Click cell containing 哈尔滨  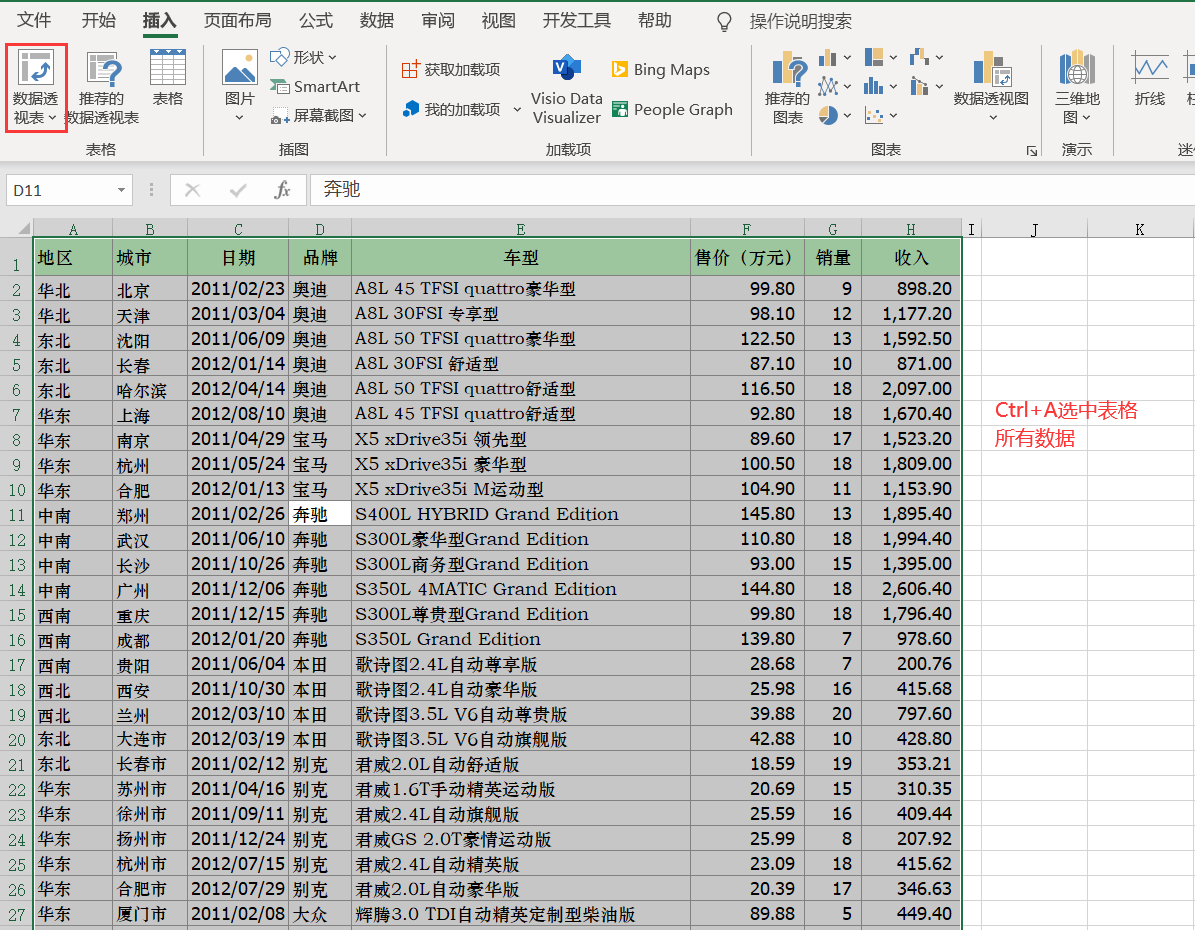click(149, 390)
